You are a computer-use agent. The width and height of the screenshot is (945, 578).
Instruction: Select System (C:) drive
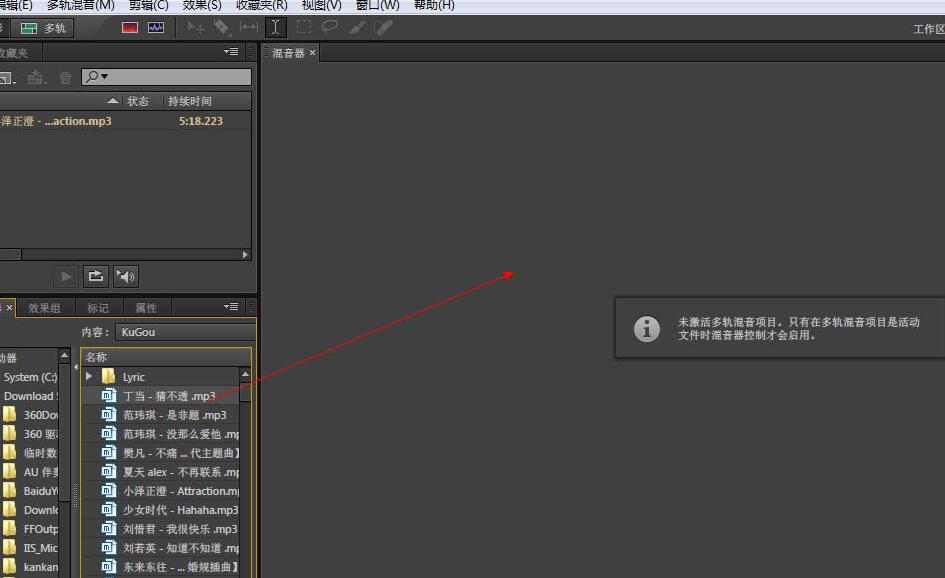point(29,377)
